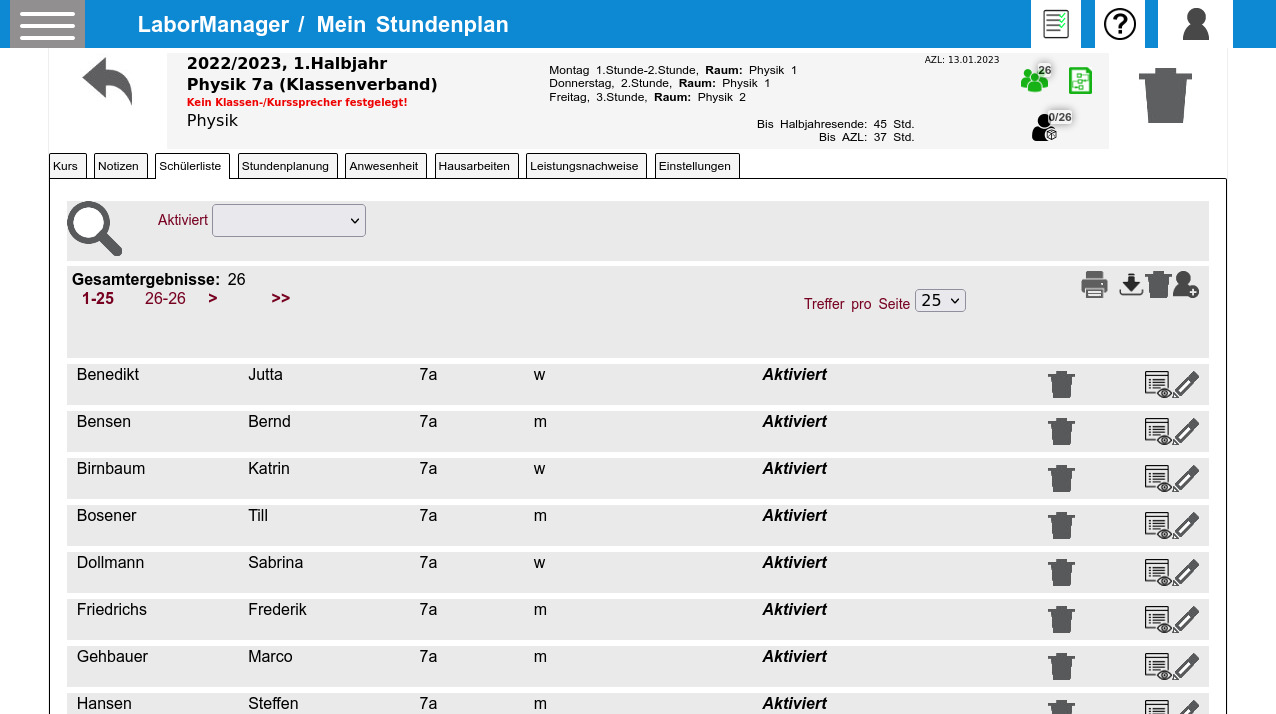The height and width of the screenshot is (714, 1276).
Task: Open the Einstellungen tab
Action: click(x=697, y=166)
